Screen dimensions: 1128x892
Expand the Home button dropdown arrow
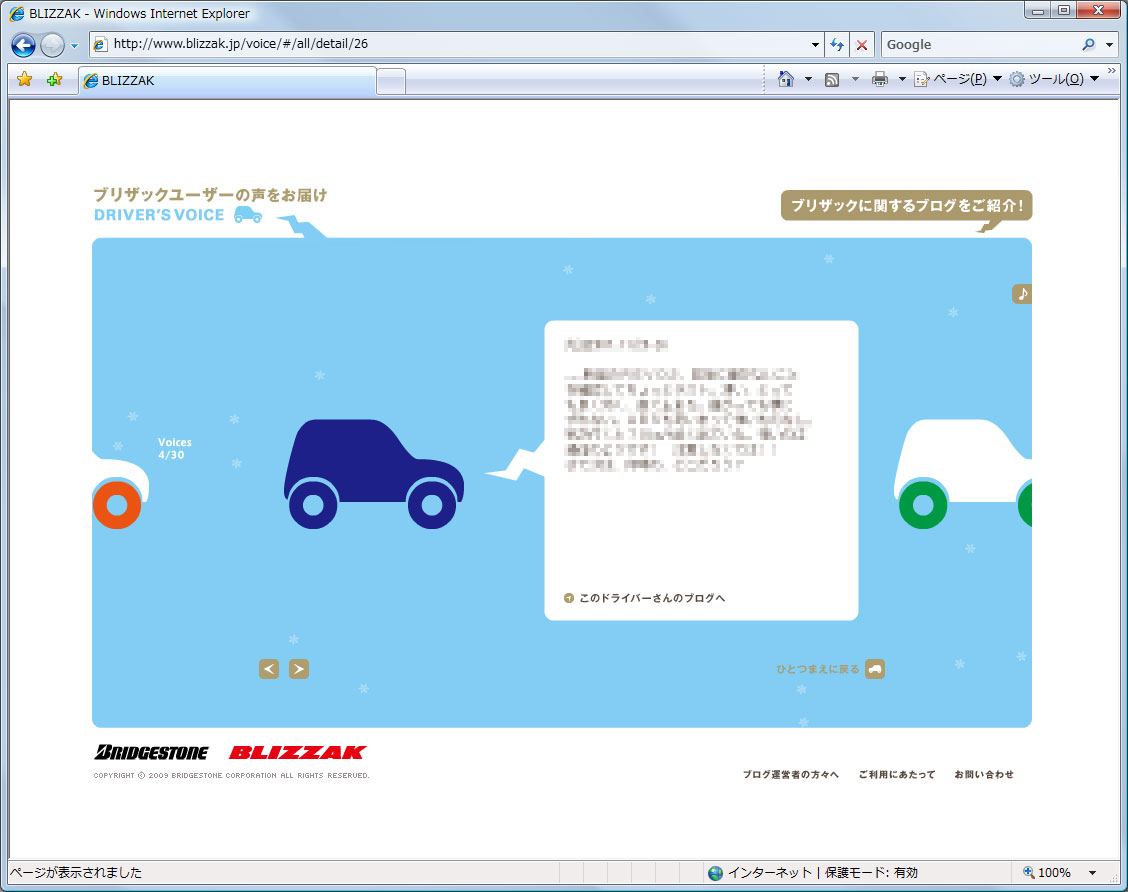(808, 79)
